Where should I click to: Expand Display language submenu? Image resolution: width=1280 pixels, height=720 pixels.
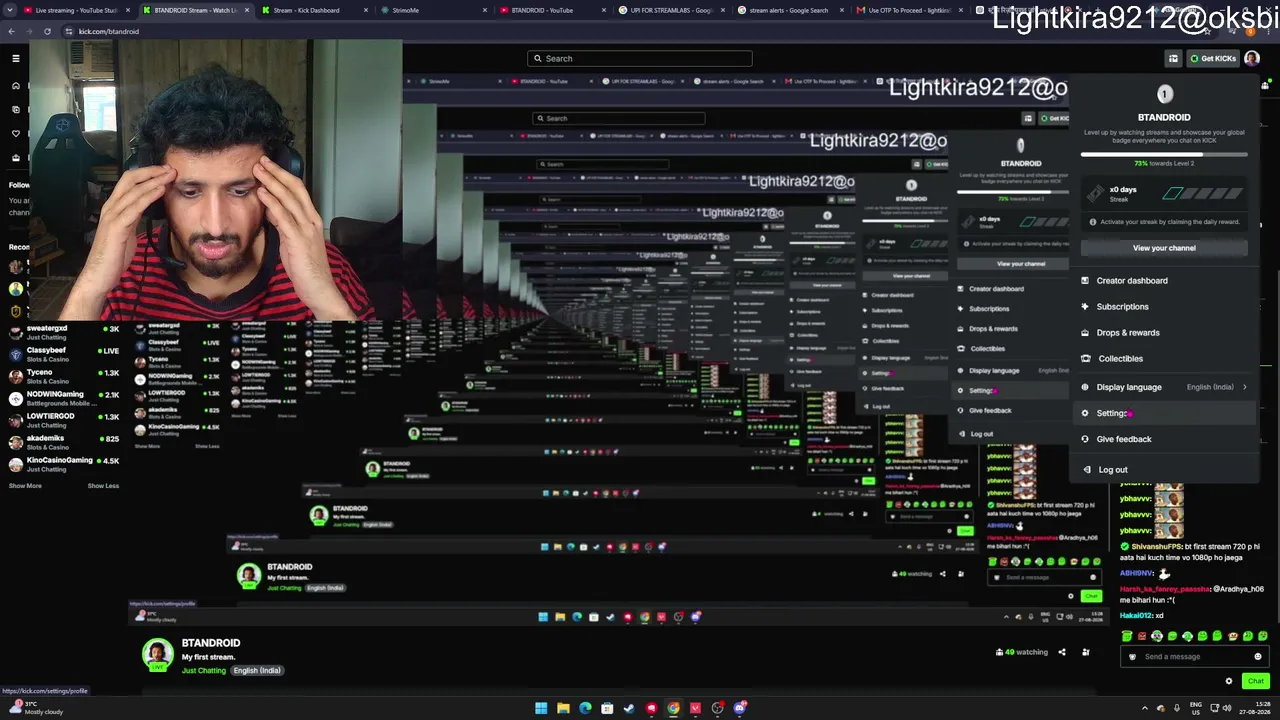click(x=1164, y=387)
